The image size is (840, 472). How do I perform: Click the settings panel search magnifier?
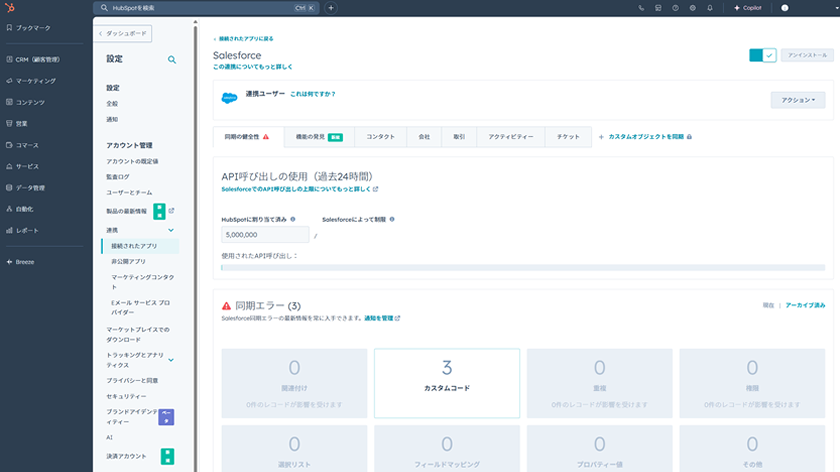[172, 59]
